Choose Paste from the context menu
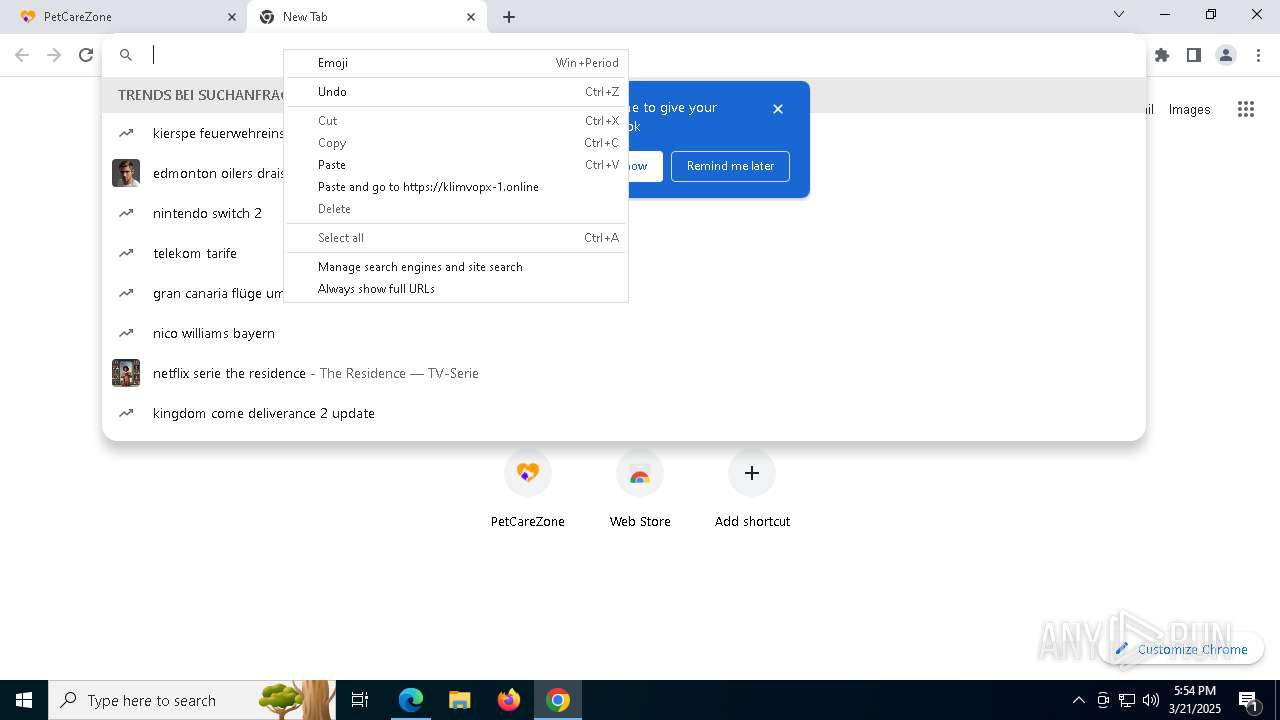This screenshot has height=720, width=1280. point(456,165)
